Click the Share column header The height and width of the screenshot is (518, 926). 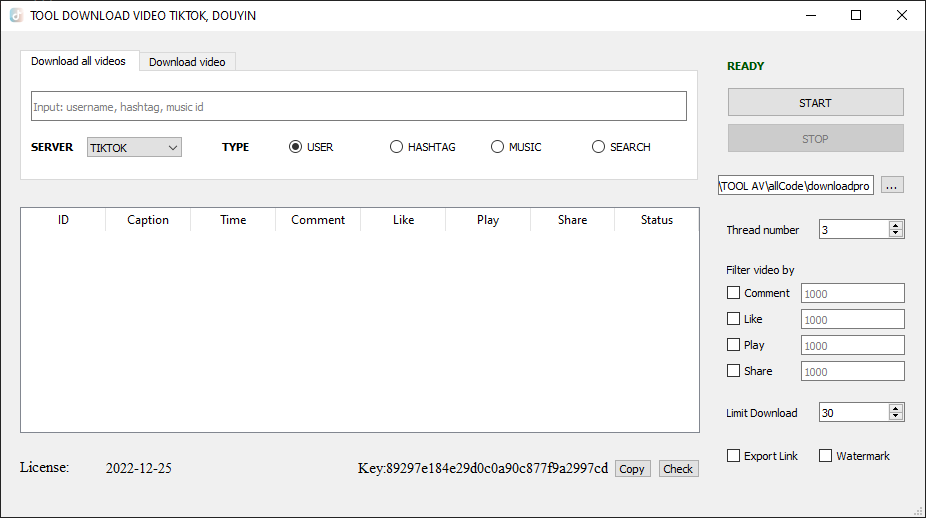pyautogui.click(x=572, y=220)
